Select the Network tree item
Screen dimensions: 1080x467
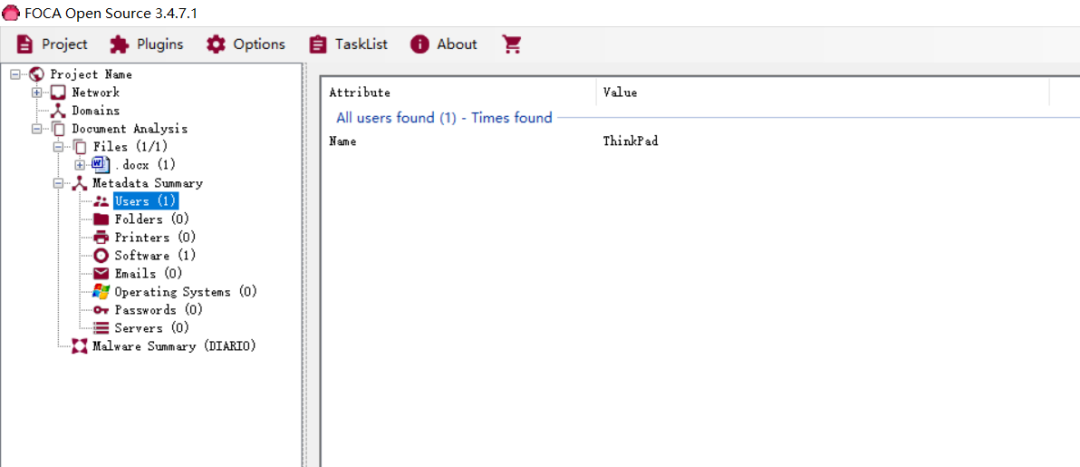(96, 92)
